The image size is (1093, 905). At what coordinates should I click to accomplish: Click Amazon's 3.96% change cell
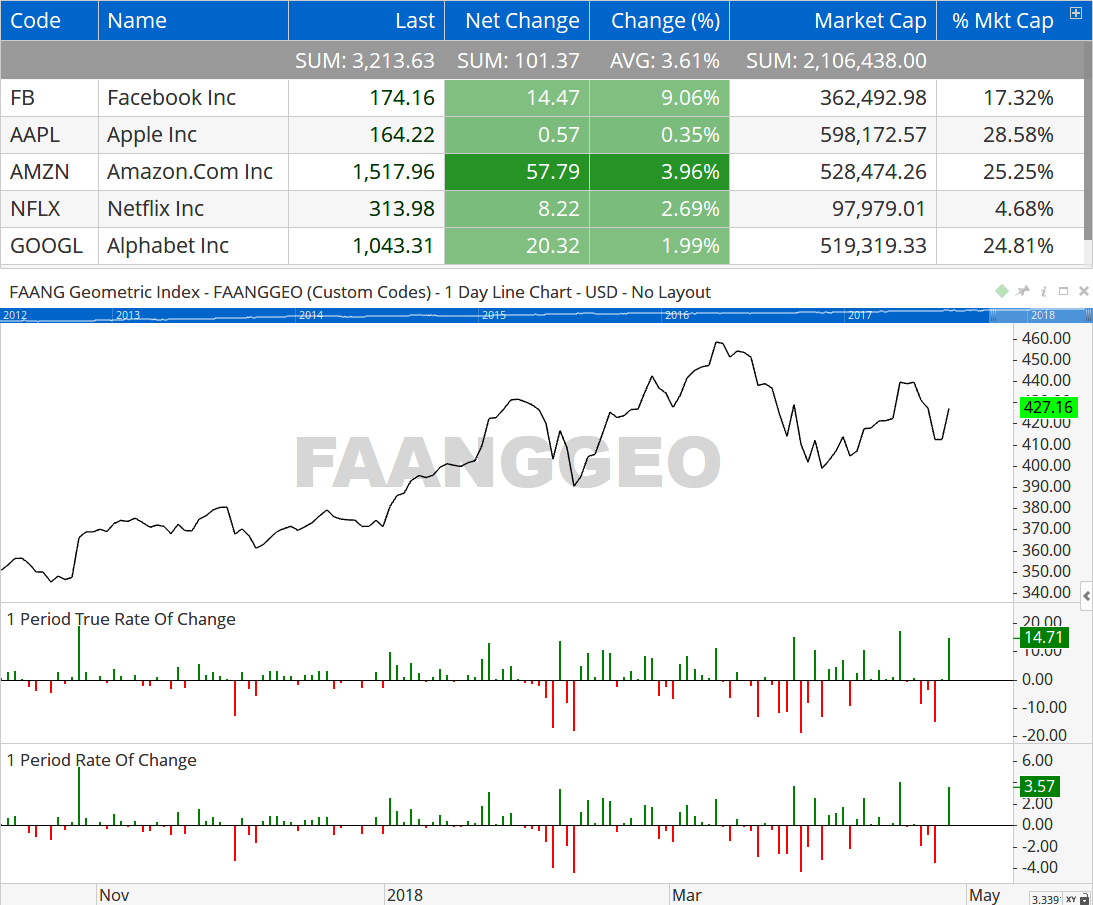659,172
